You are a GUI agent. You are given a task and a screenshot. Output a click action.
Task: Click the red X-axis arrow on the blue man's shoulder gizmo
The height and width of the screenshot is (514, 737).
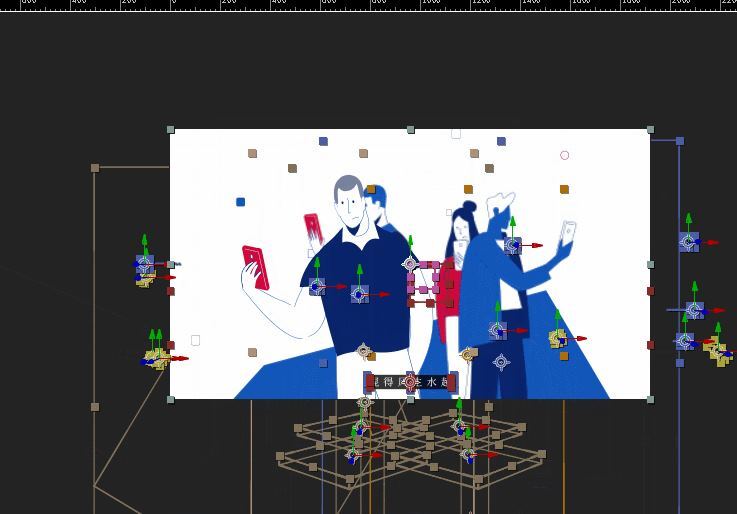tap(537, 245)
